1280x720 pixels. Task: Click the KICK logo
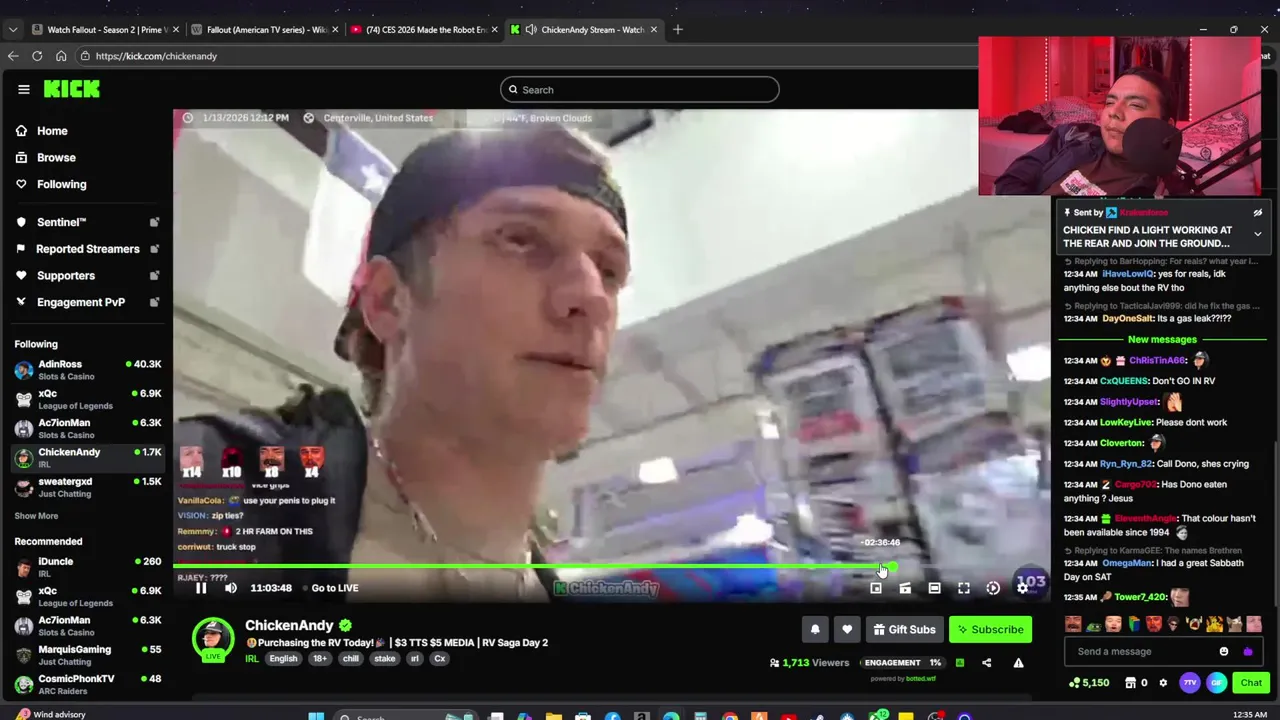click(x=71, y=89)
